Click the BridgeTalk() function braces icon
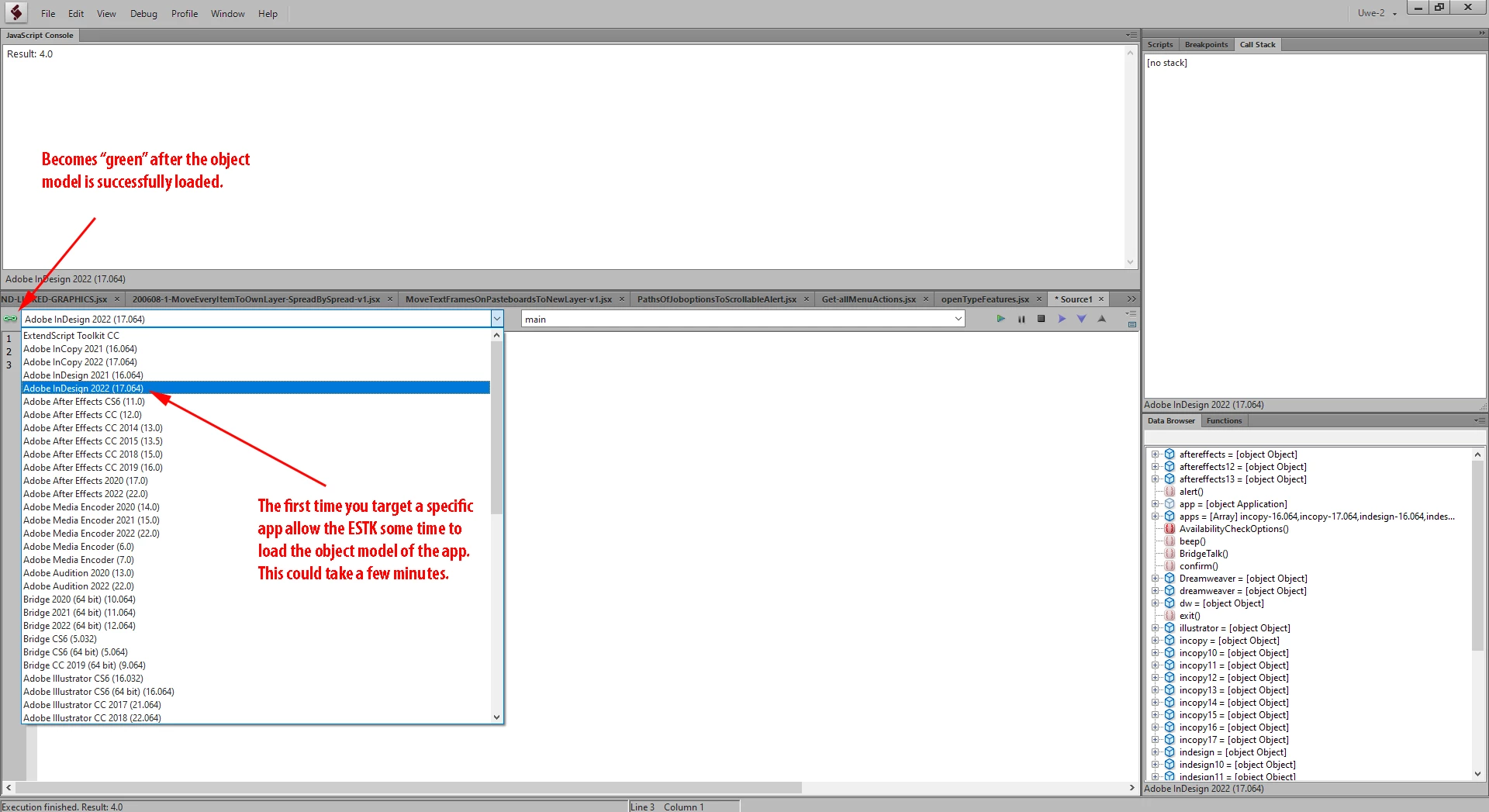Screen dimensions: 1489x812 [x=1169, y=554]
